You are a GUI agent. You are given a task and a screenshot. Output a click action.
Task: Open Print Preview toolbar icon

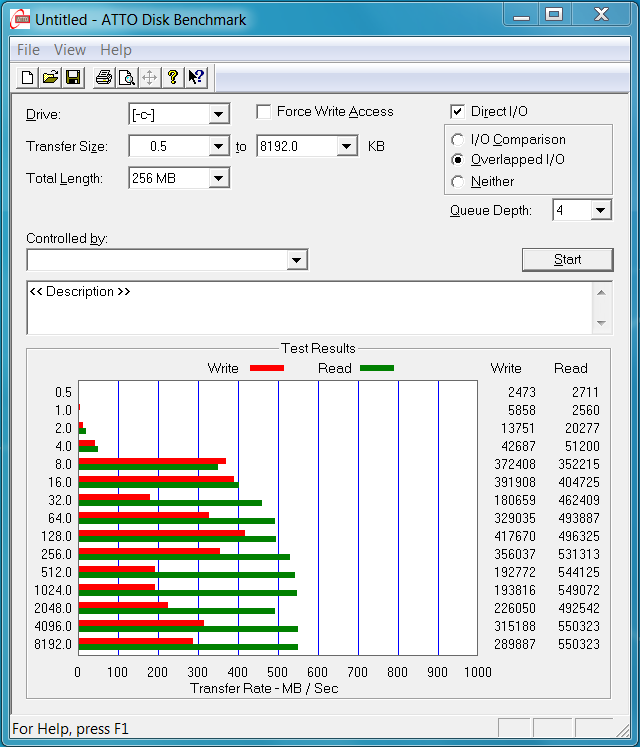coord(127,77)
